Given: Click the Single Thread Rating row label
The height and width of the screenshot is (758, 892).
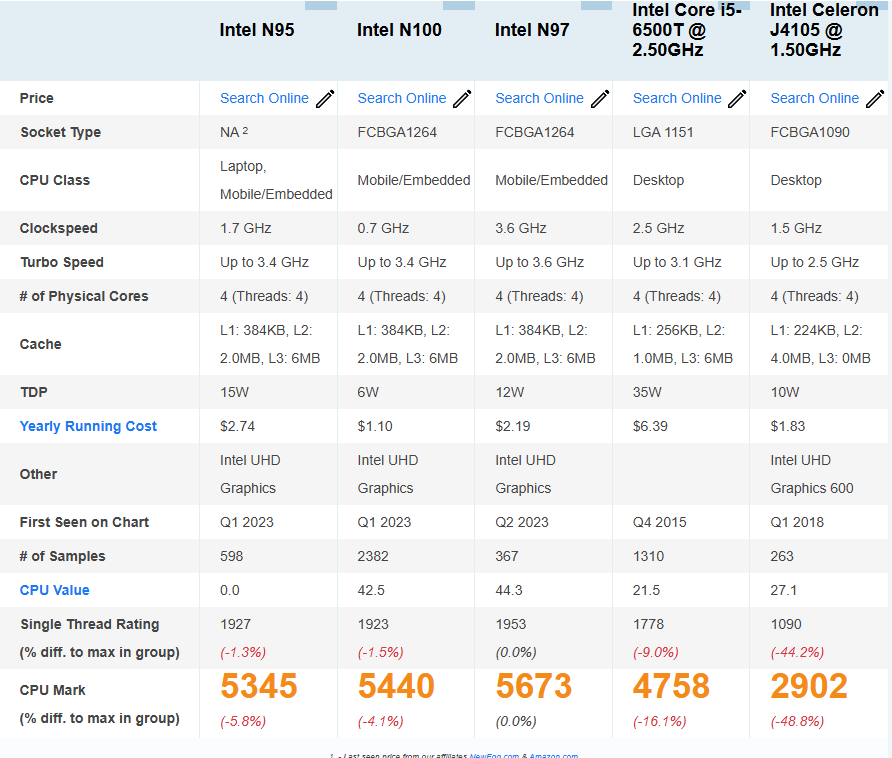Looking at the screenshot, I should point(89,624).
